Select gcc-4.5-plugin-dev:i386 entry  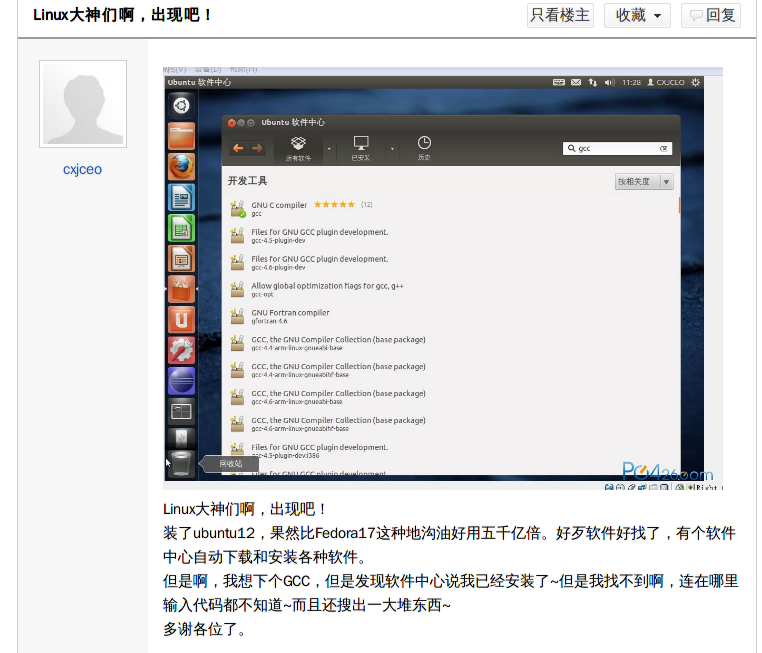click(452, 451)
